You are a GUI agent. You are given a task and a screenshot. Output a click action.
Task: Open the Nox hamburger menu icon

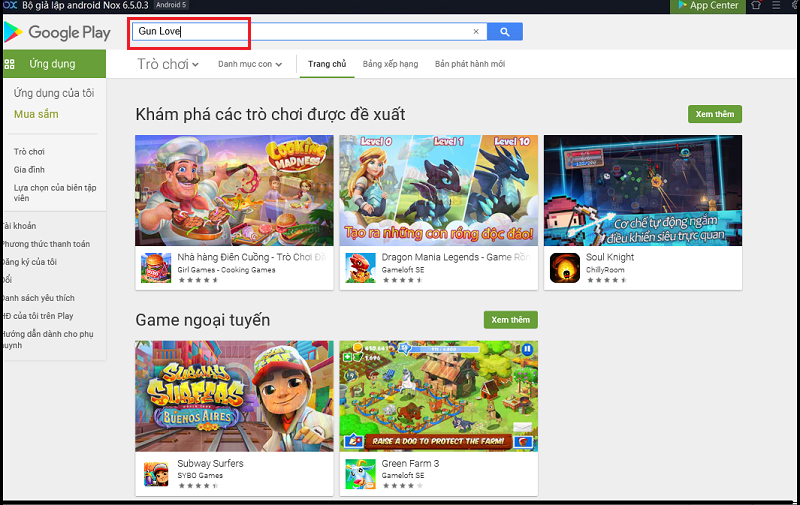[776, 5]
